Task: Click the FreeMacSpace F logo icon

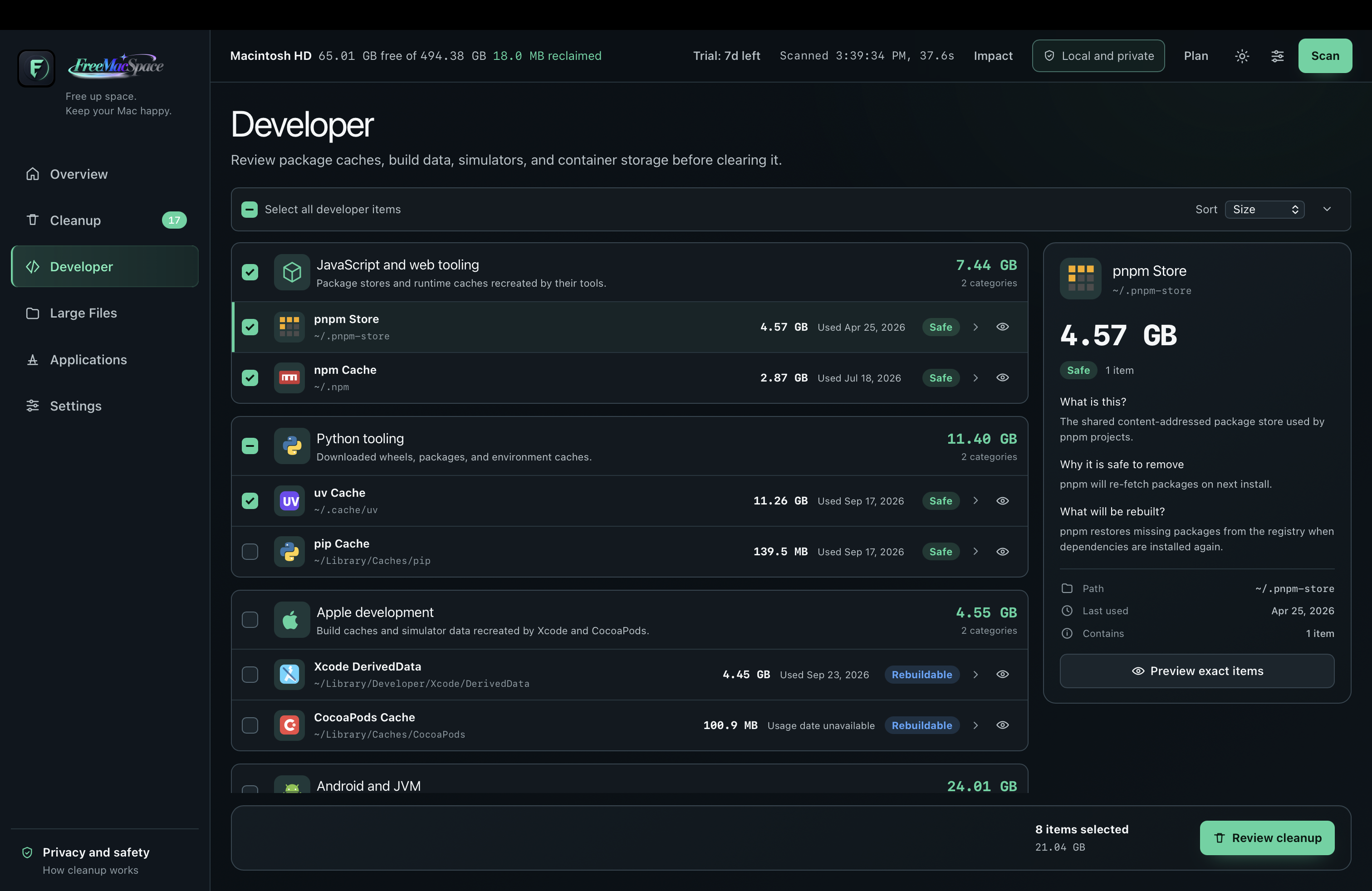Action: (36, 68)
